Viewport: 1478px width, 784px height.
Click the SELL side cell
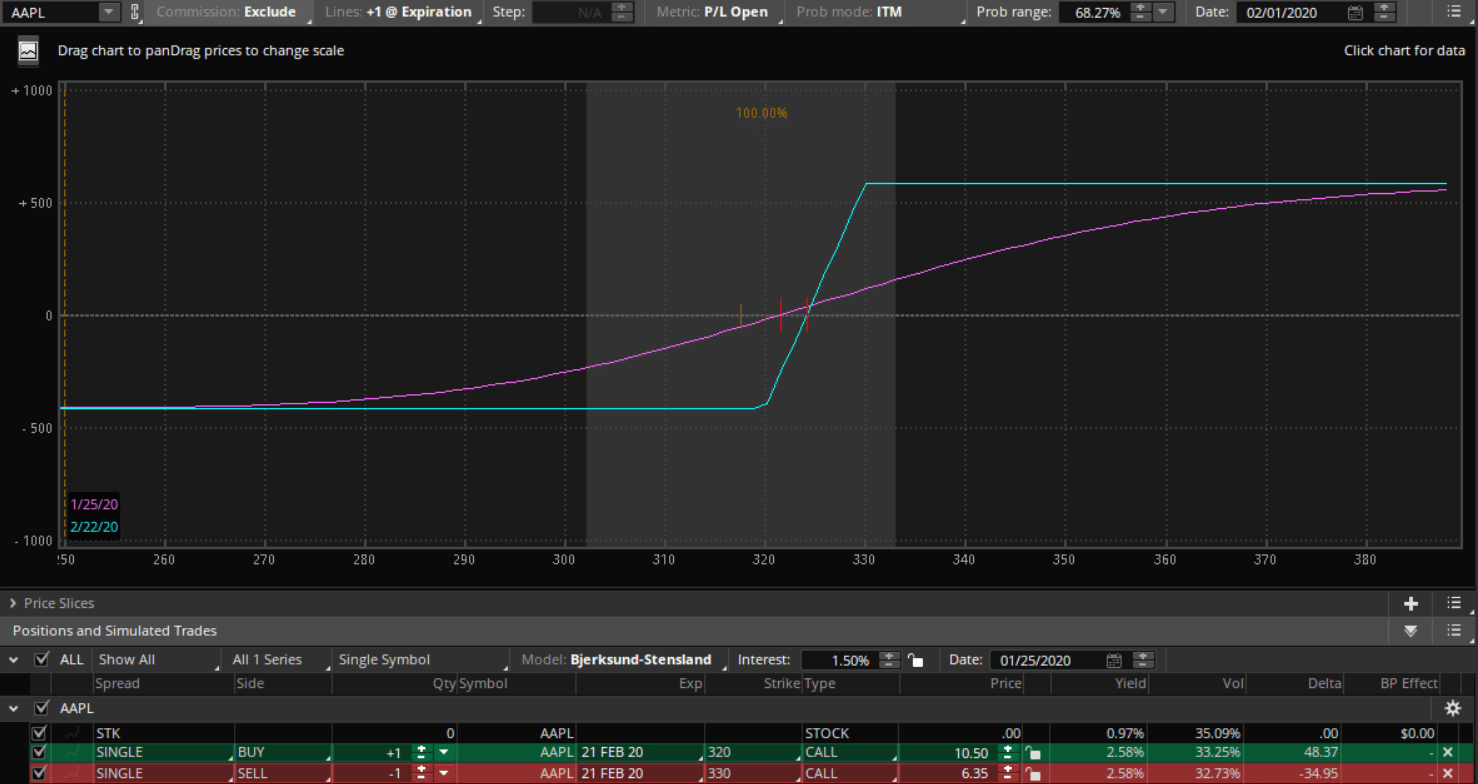[x=282, y=774]
